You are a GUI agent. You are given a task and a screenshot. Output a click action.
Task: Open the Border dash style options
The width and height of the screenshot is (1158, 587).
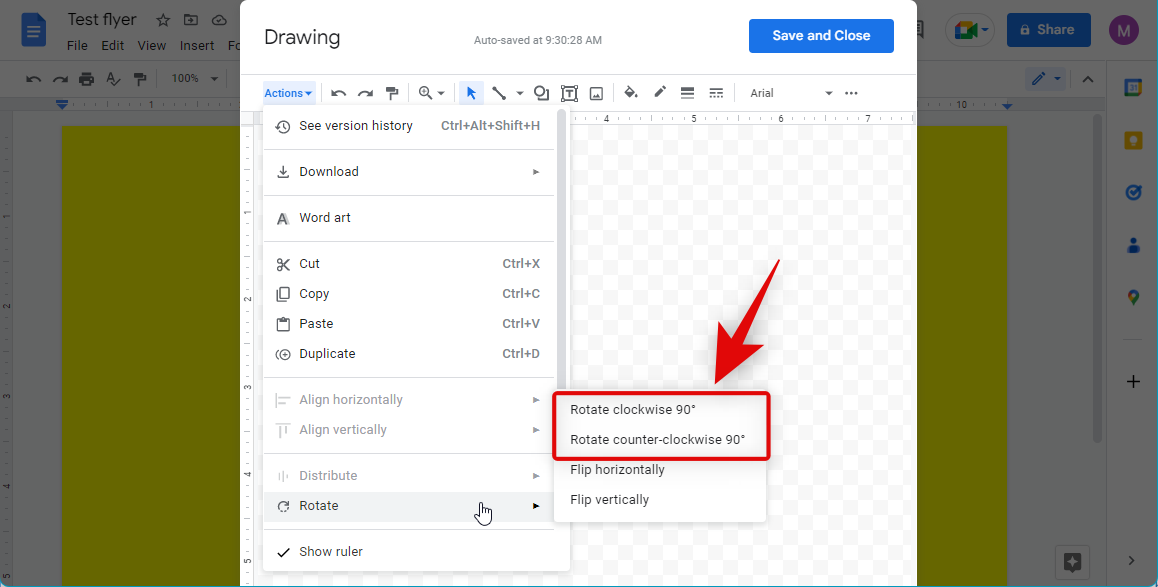pos(716,93)
